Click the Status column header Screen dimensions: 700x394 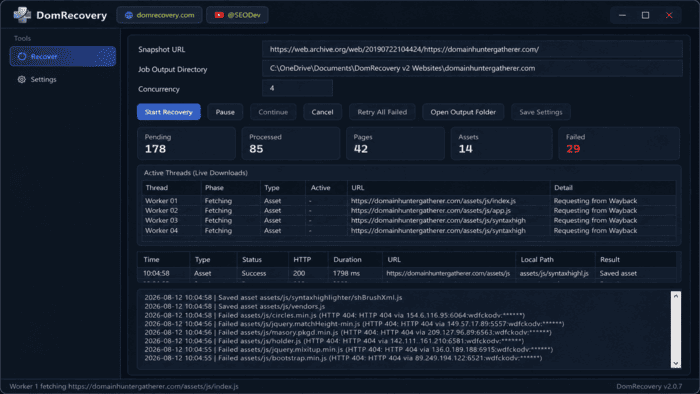[x=263, y=260]
